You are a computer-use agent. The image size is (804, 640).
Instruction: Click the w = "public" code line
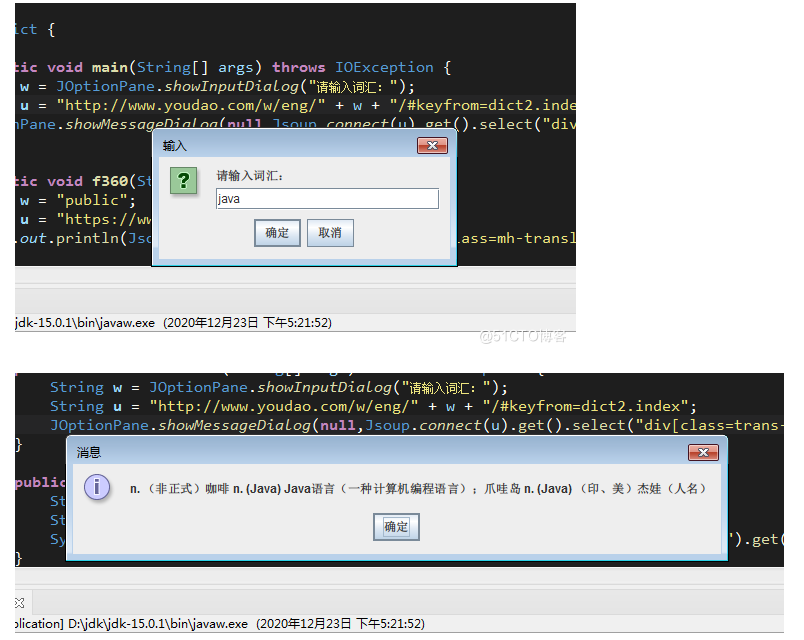tap(70, 200)
